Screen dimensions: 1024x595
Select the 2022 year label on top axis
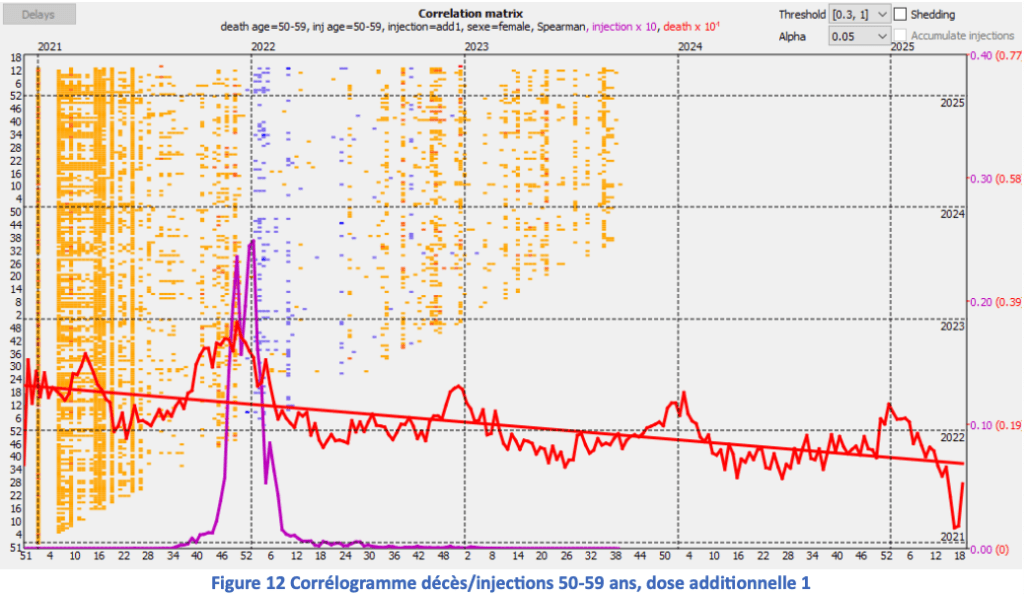point(264,47)
